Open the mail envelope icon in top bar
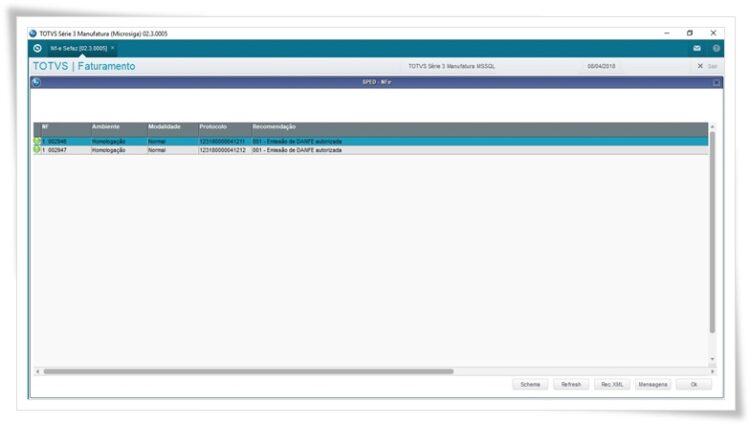Image resolution: width=750 pixels, height=425 pixels. click(697, 48)
